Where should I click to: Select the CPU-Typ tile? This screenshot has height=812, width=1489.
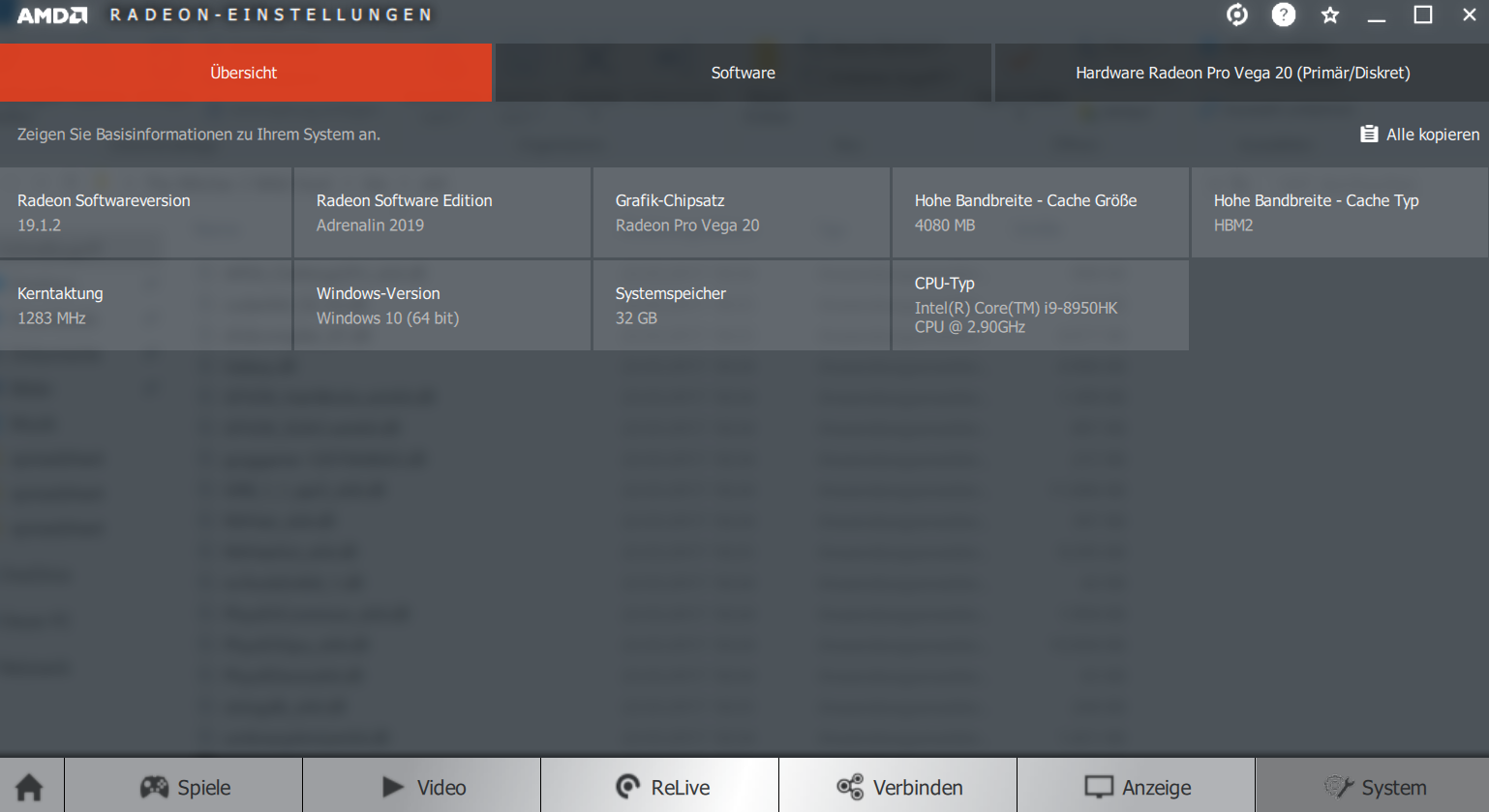1041,305
